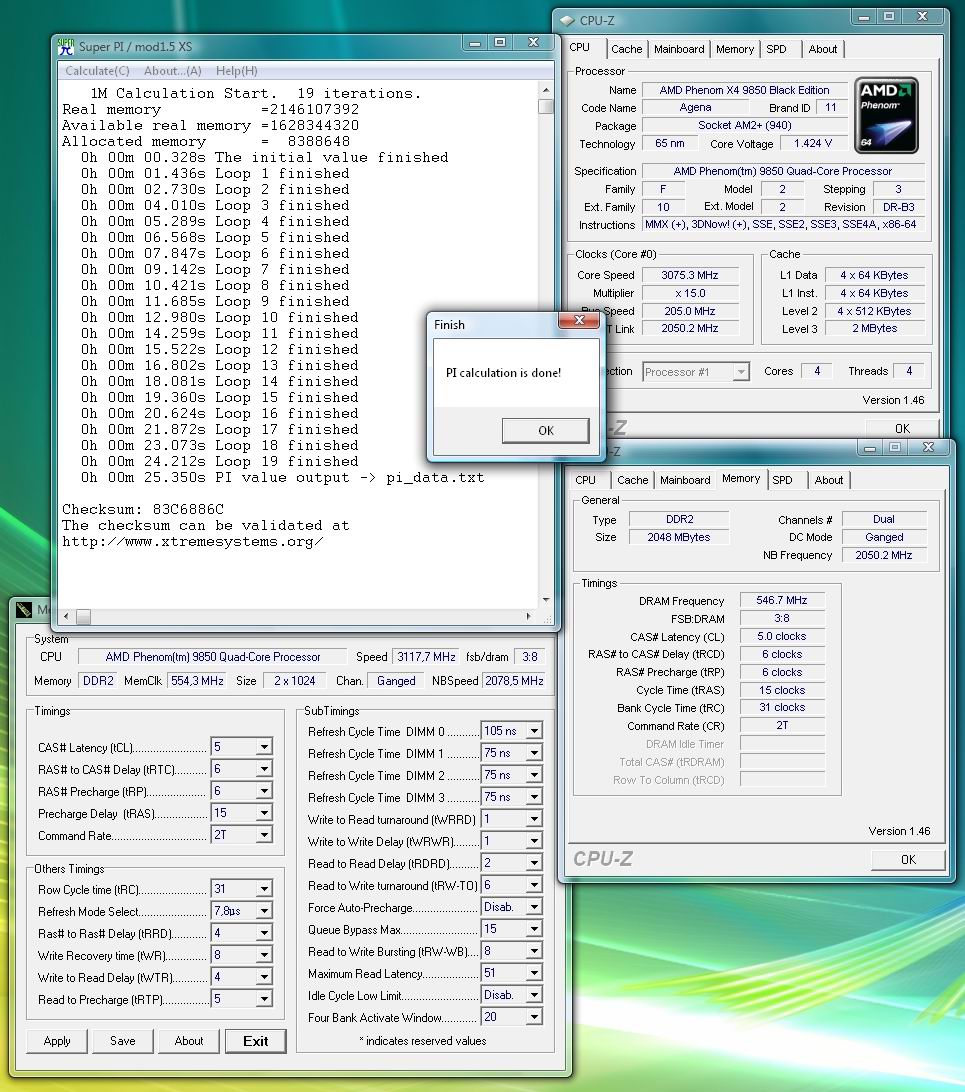Expand Queue Bypass Max dropdown
Image resolution: width=965 pixels, height=1092 pixels.
pos(534,930)
